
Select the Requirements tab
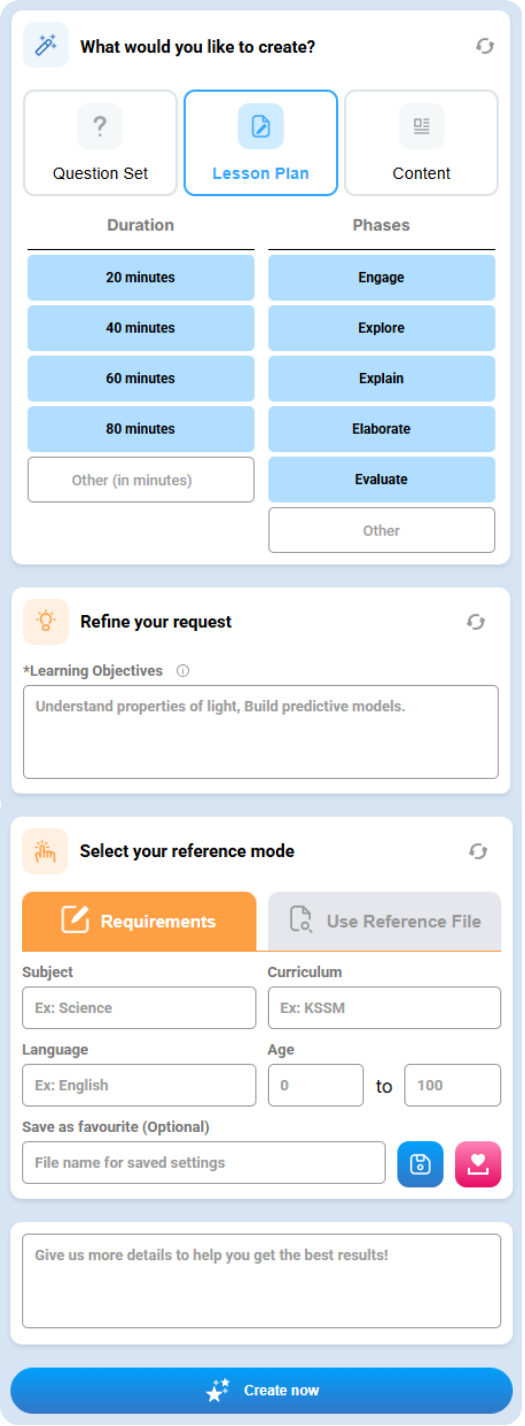click(139, 921)
